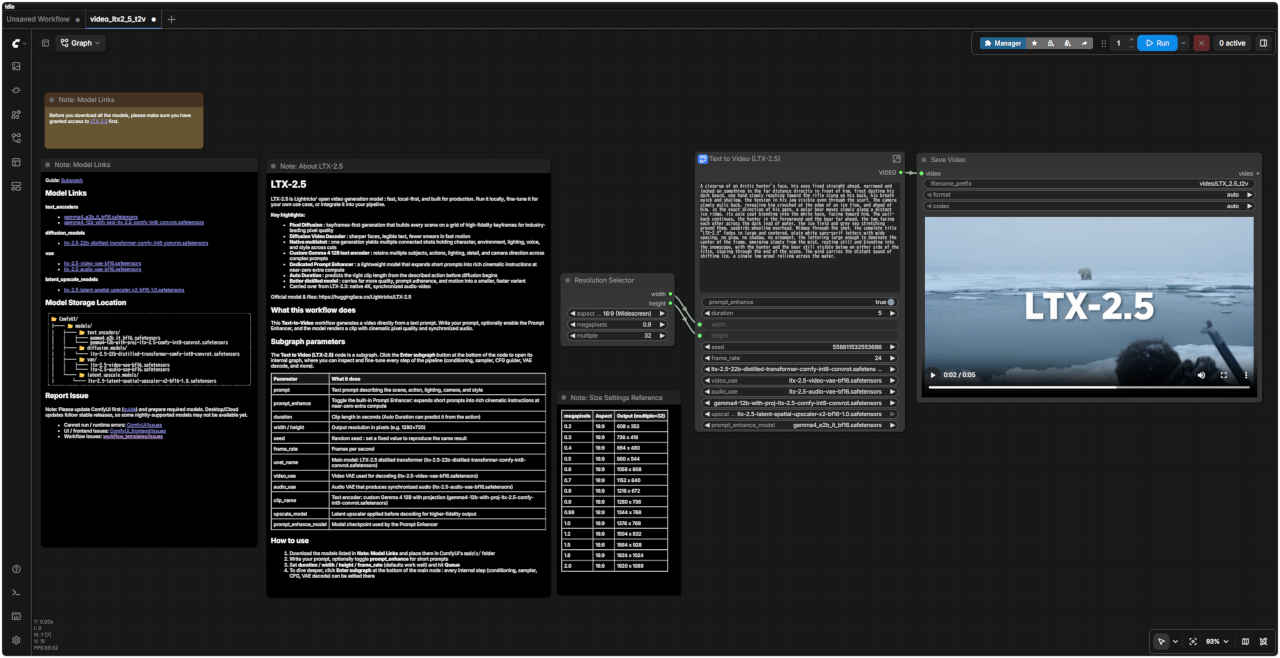
Task: Click the seed value field
Action: [x=799, y=346]
